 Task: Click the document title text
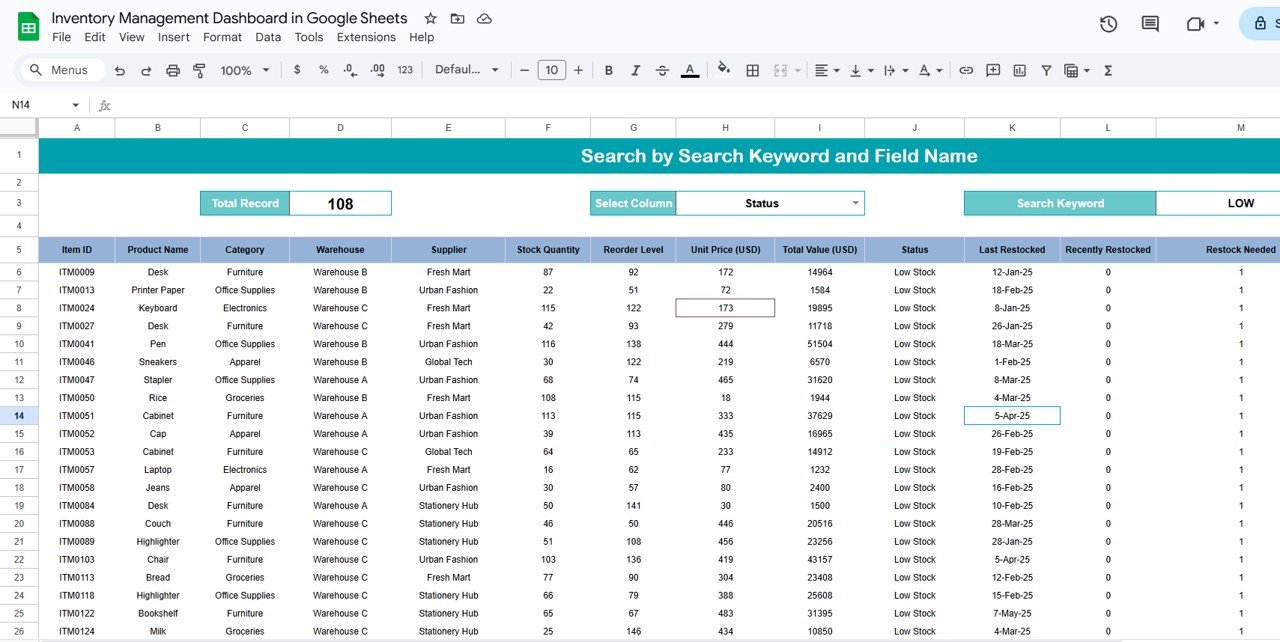point(230,18)
